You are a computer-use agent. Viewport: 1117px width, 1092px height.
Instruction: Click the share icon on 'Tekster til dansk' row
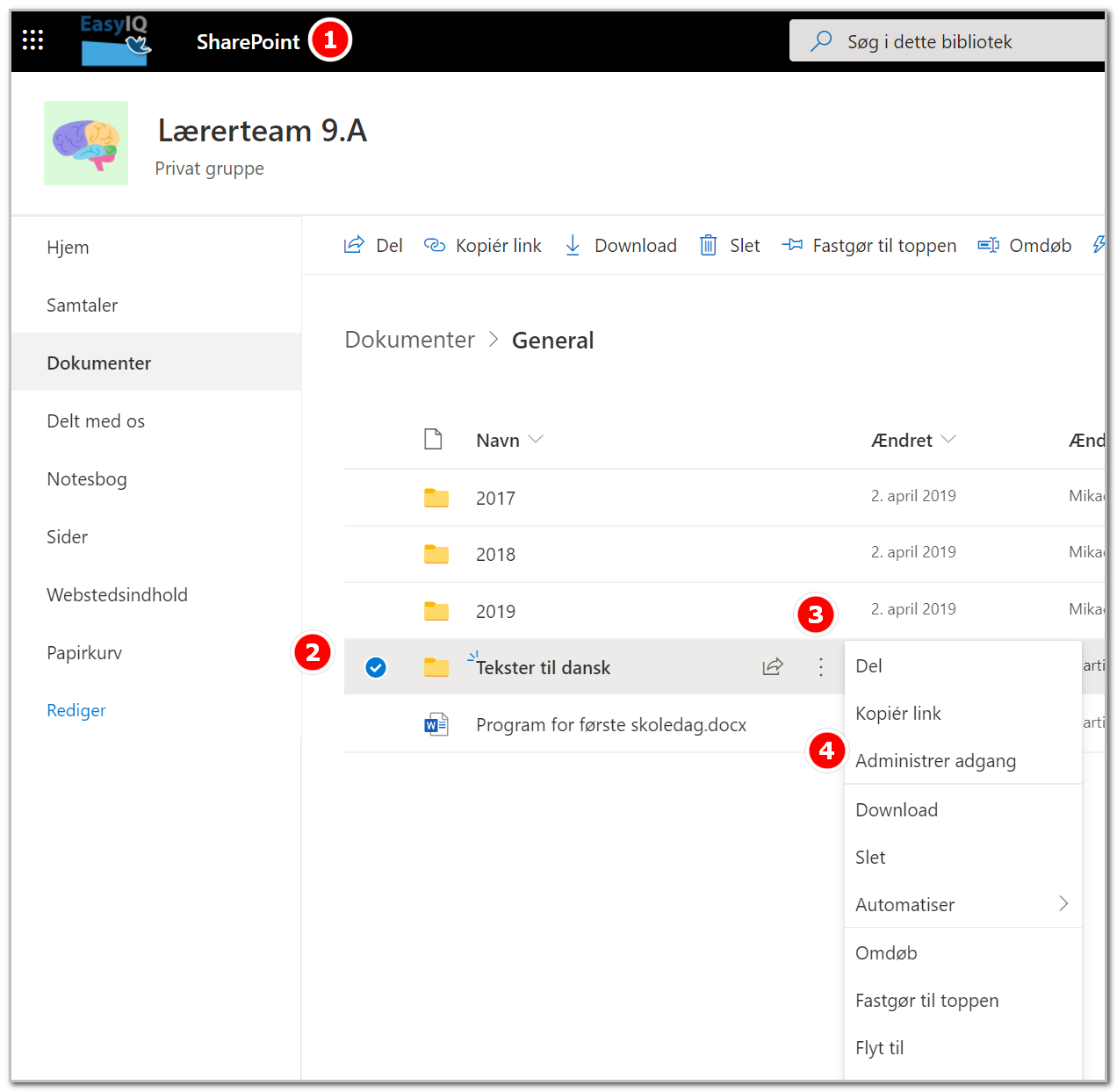point(773,667)
